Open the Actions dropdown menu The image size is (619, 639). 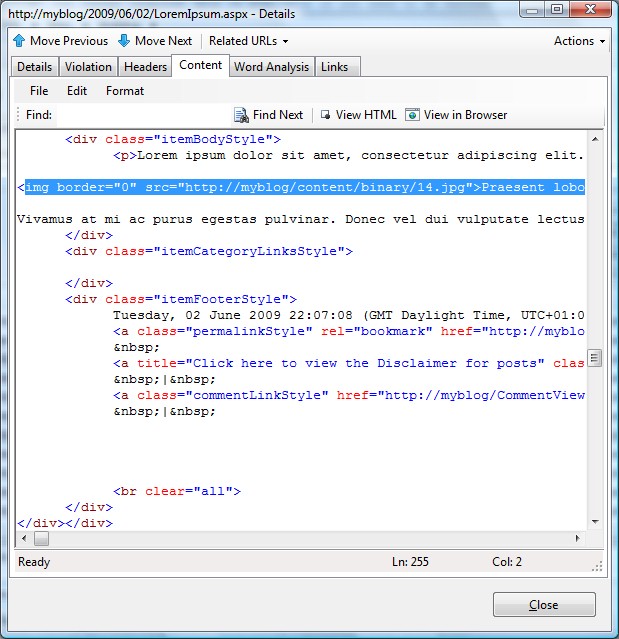[x=579, y=41]
